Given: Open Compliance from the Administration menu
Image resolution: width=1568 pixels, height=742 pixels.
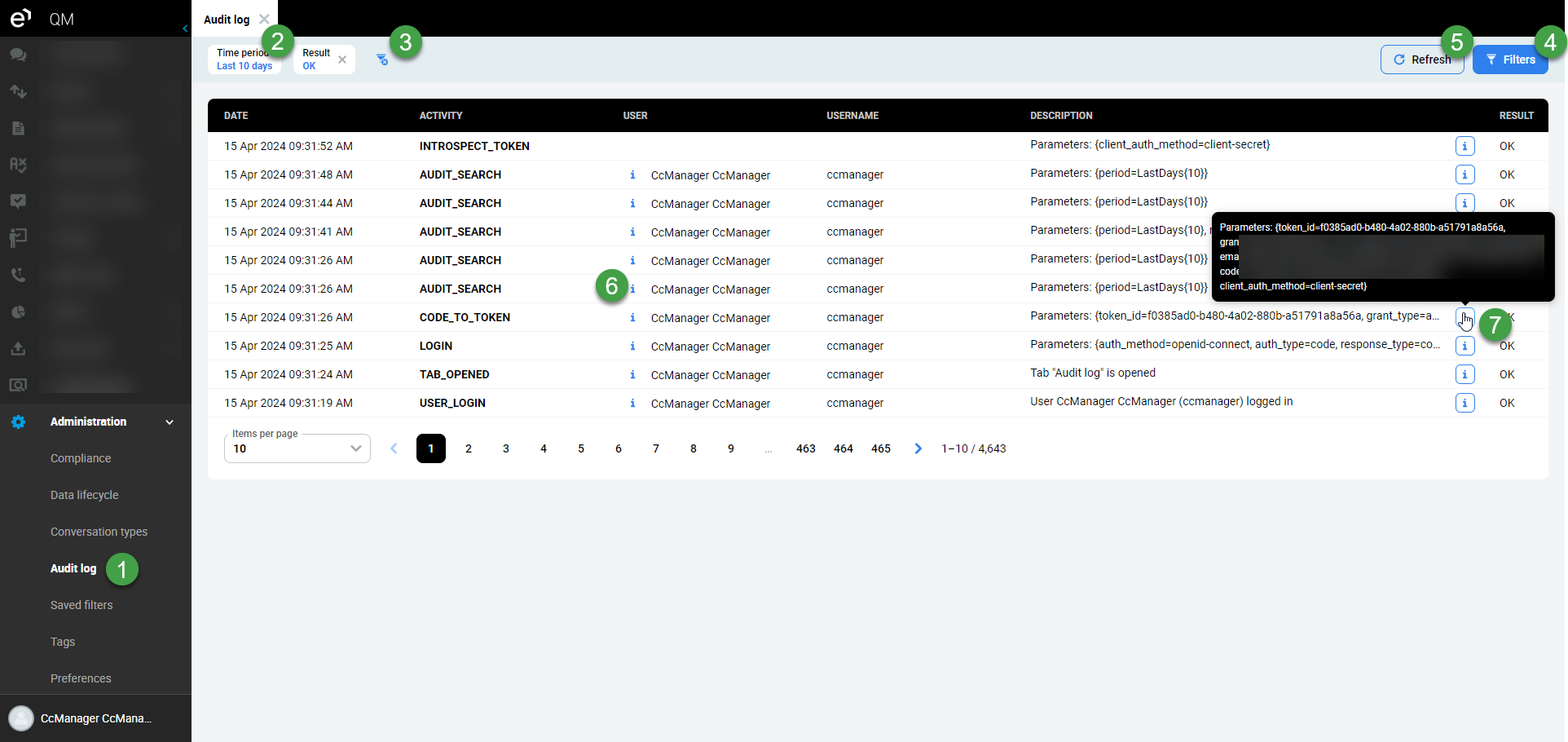Looking at the screenshot, I should 81,458.
